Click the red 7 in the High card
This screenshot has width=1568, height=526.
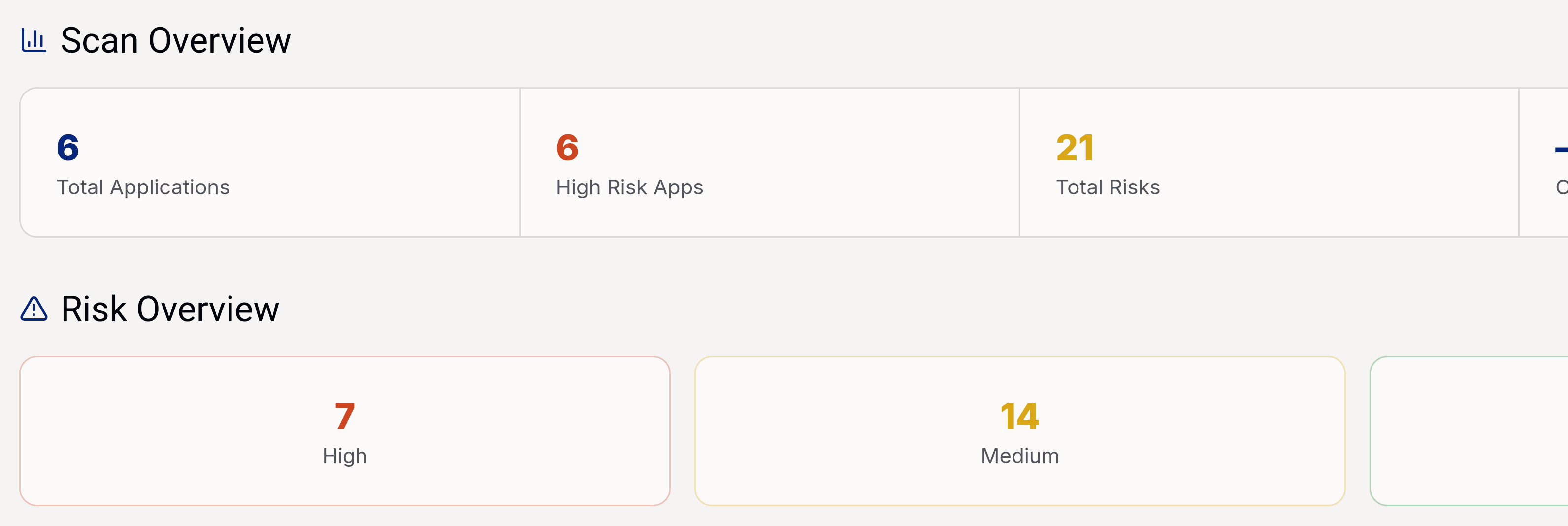pyautogui.click(x=345, y=417)
